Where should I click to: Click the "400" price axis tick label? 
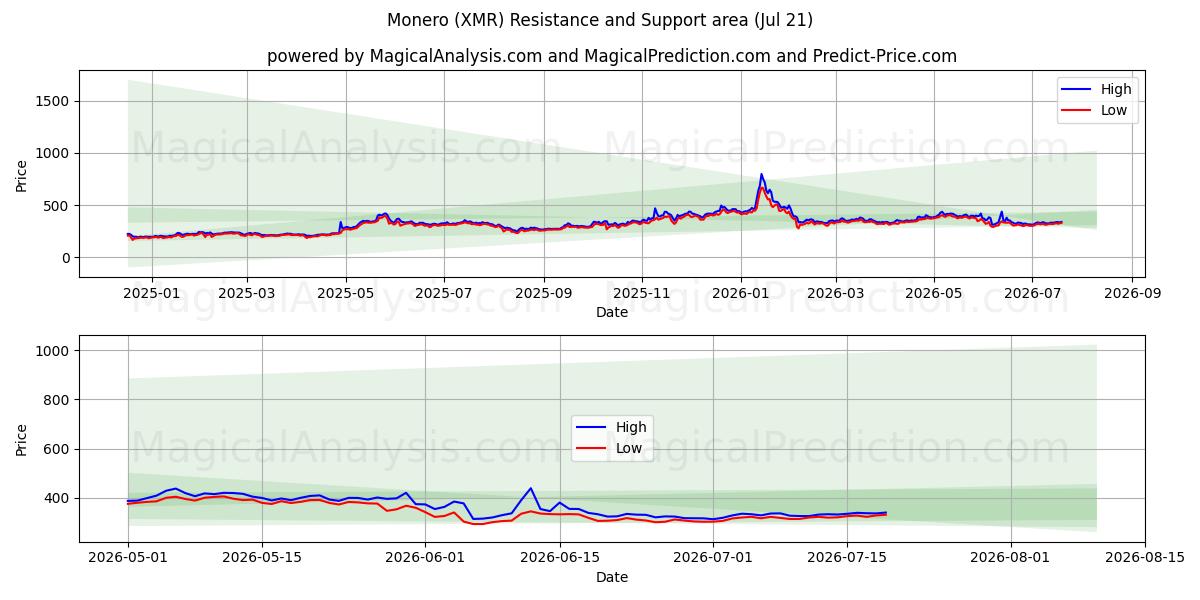57,498
